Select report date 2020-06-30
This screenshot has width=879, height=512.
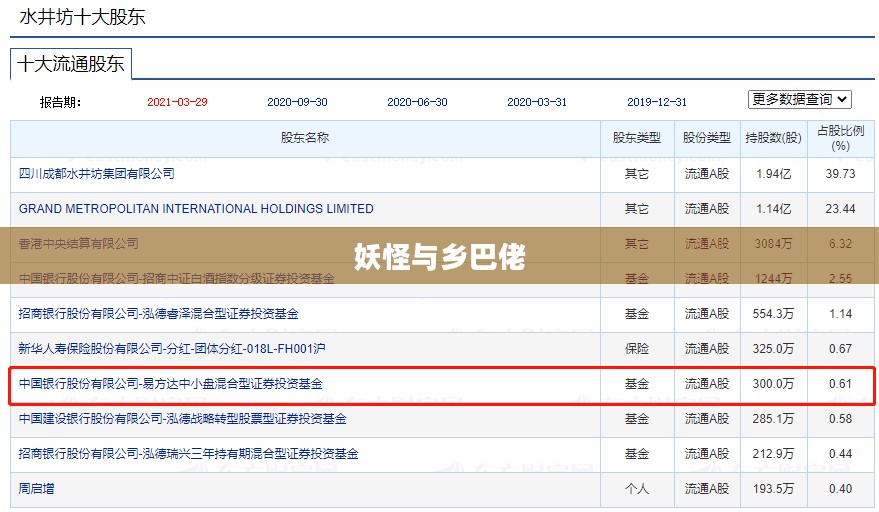417,102
